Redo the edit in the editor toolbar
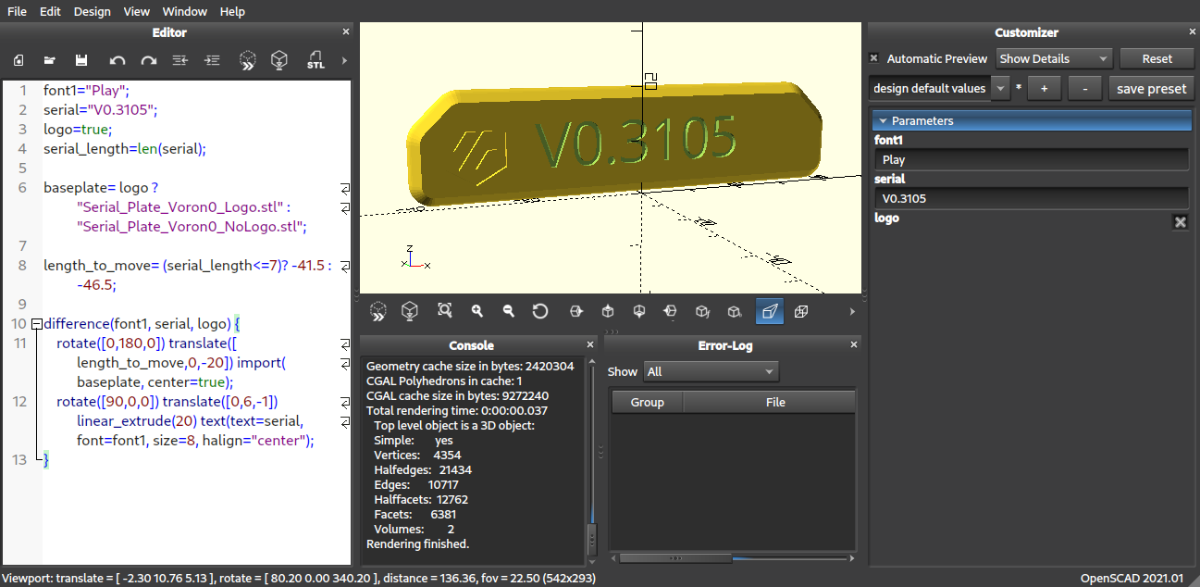Screen dimensions: 1200x587 point(149,61)
